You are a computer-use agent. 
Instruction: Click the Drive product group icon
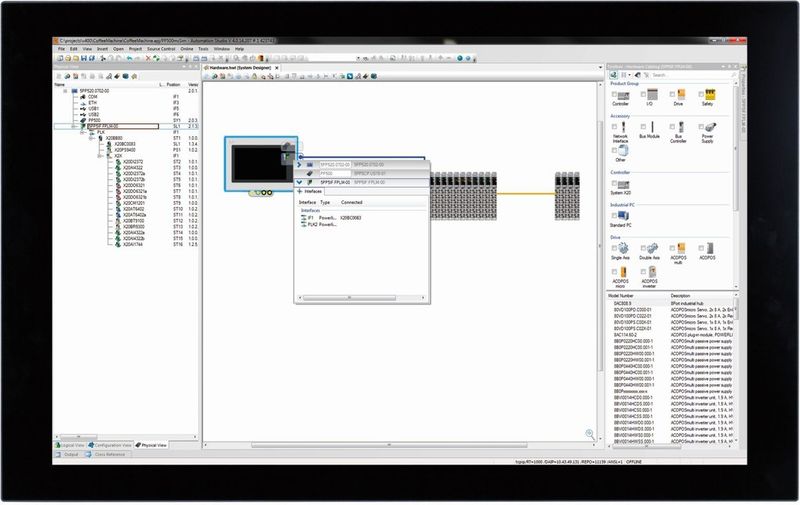[x=681, y=95]
